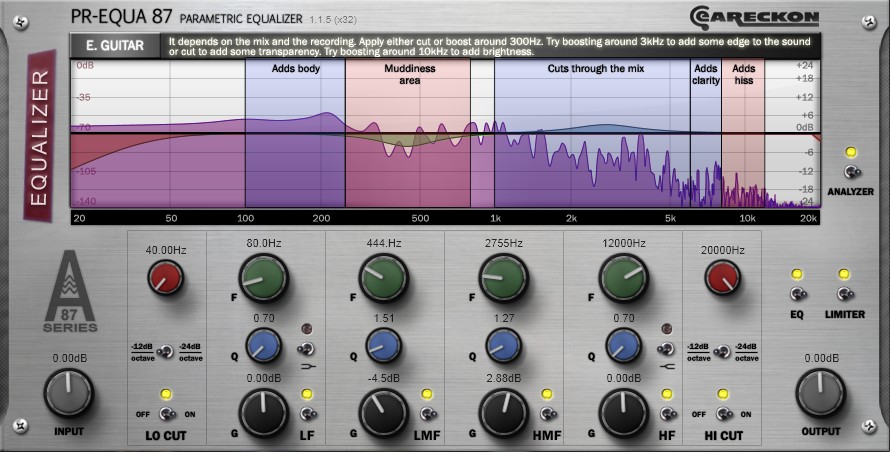Screen dimensions: 890x452
Task: Click the INPUT gain knob
Action: [69, 393]
